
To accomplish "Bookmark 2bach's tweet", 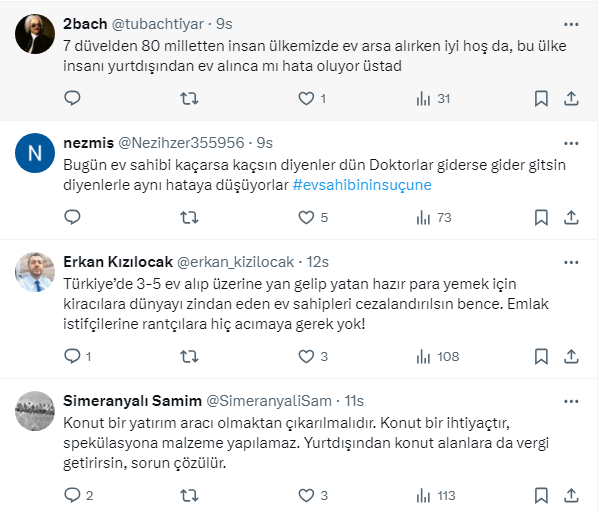I will point(541,98).
